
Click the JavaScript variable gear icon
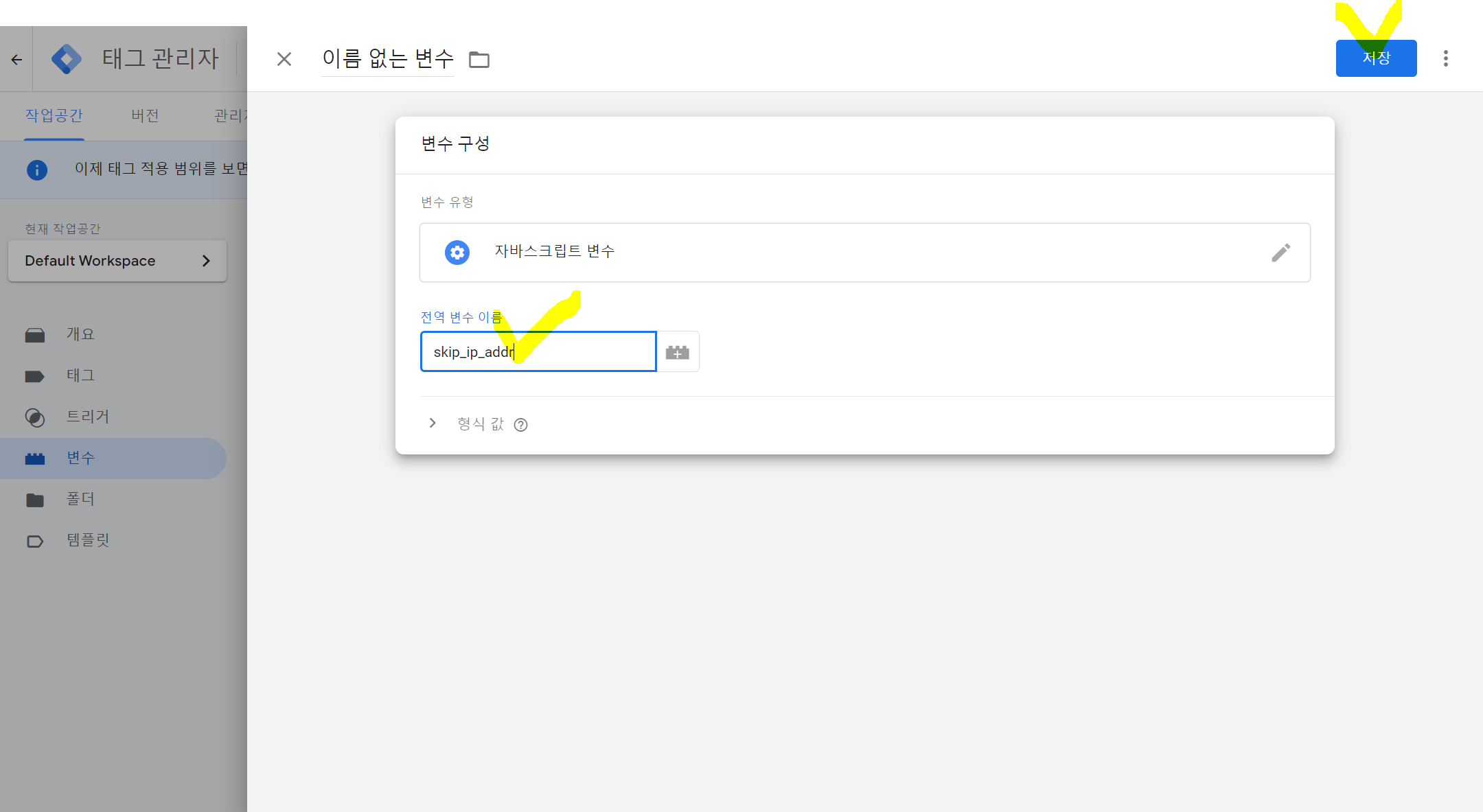click(x=457, y=253)
